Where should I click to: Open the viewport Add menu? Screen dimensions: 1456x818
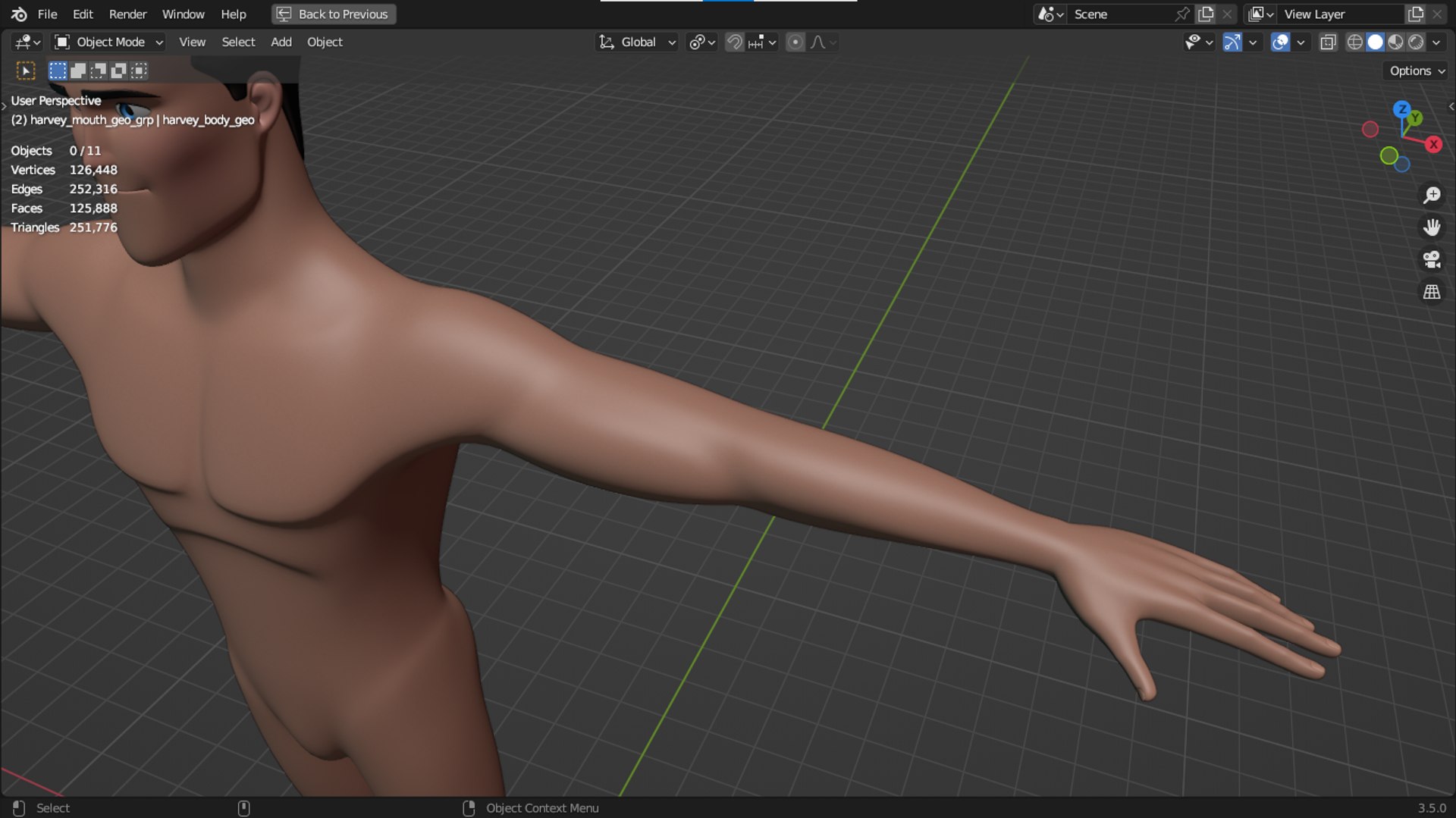click(x=281, y=42)
